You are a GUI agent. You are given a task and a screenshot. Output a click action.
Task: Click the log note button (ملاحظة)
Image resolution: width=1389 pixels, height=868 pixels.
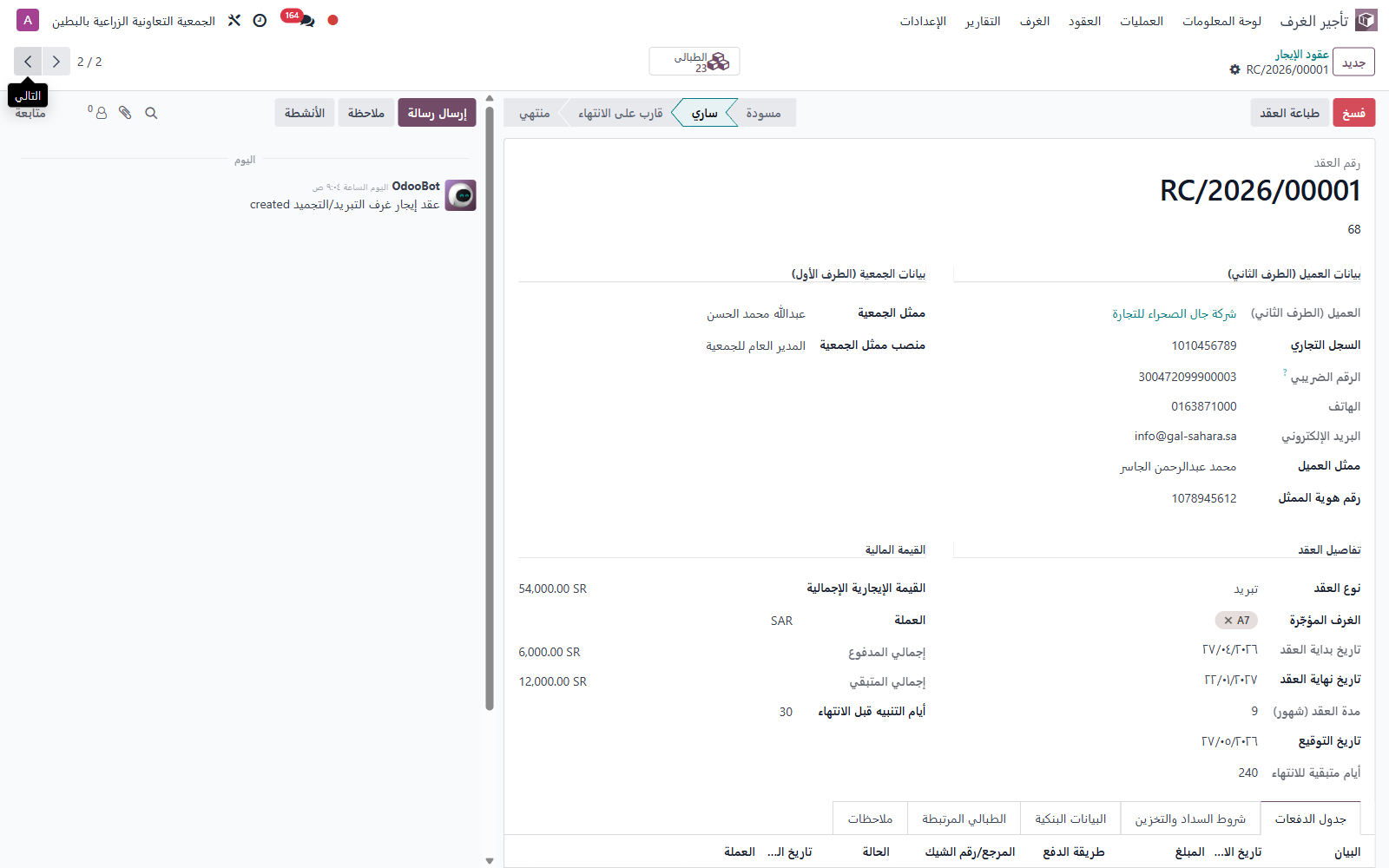point(366,113)
